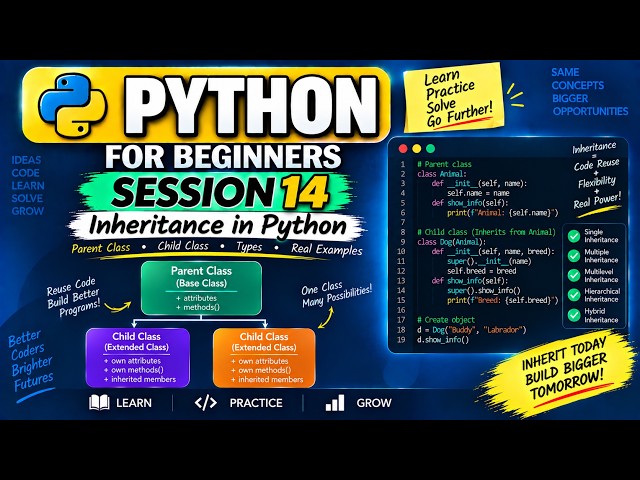Click the print Breed f-string line
This screenshot has height=480, width=640.
tap(502, 300)
